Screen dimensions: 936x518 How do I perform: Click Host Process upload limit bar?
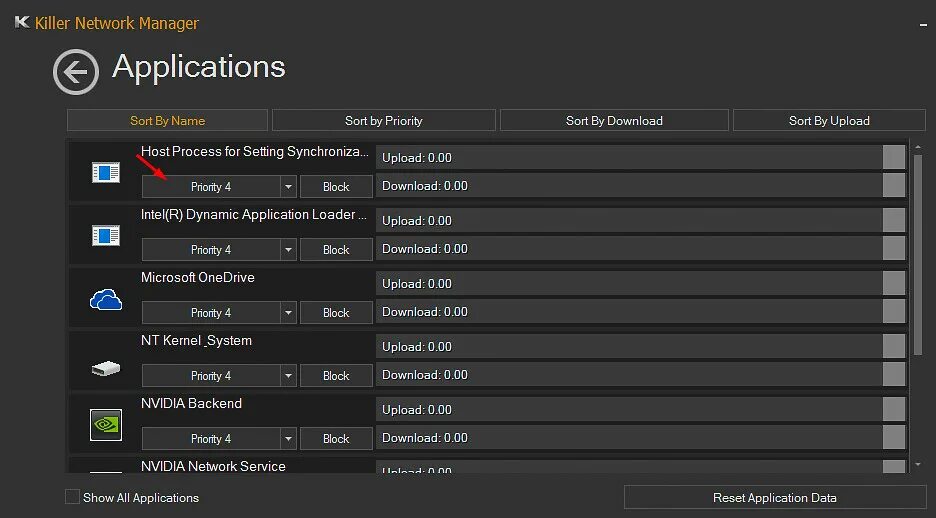(641, 158)
